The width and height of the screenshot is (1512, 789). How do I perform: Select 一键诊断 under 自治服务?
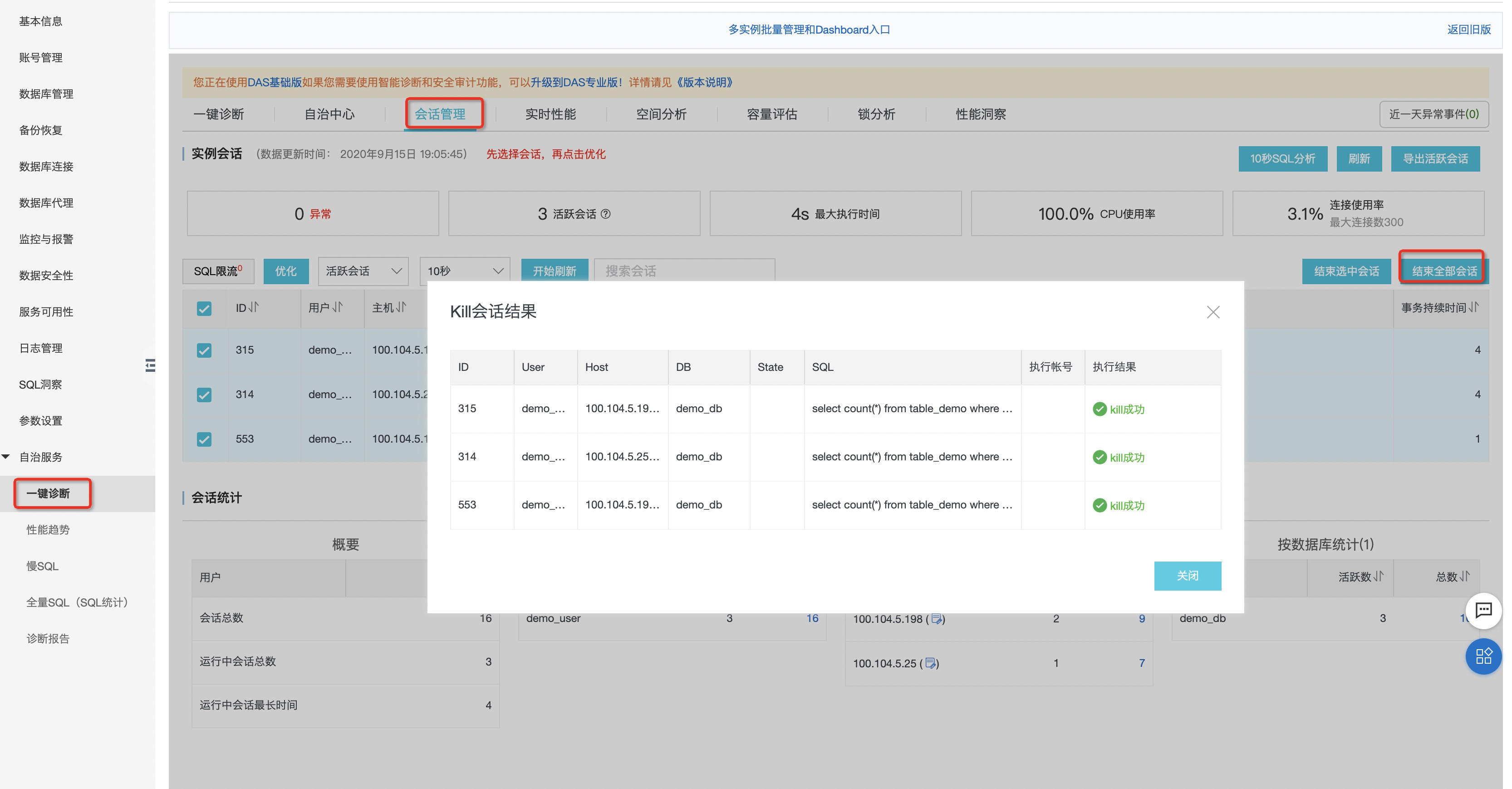pyautogui.click(x=48, y=493)
